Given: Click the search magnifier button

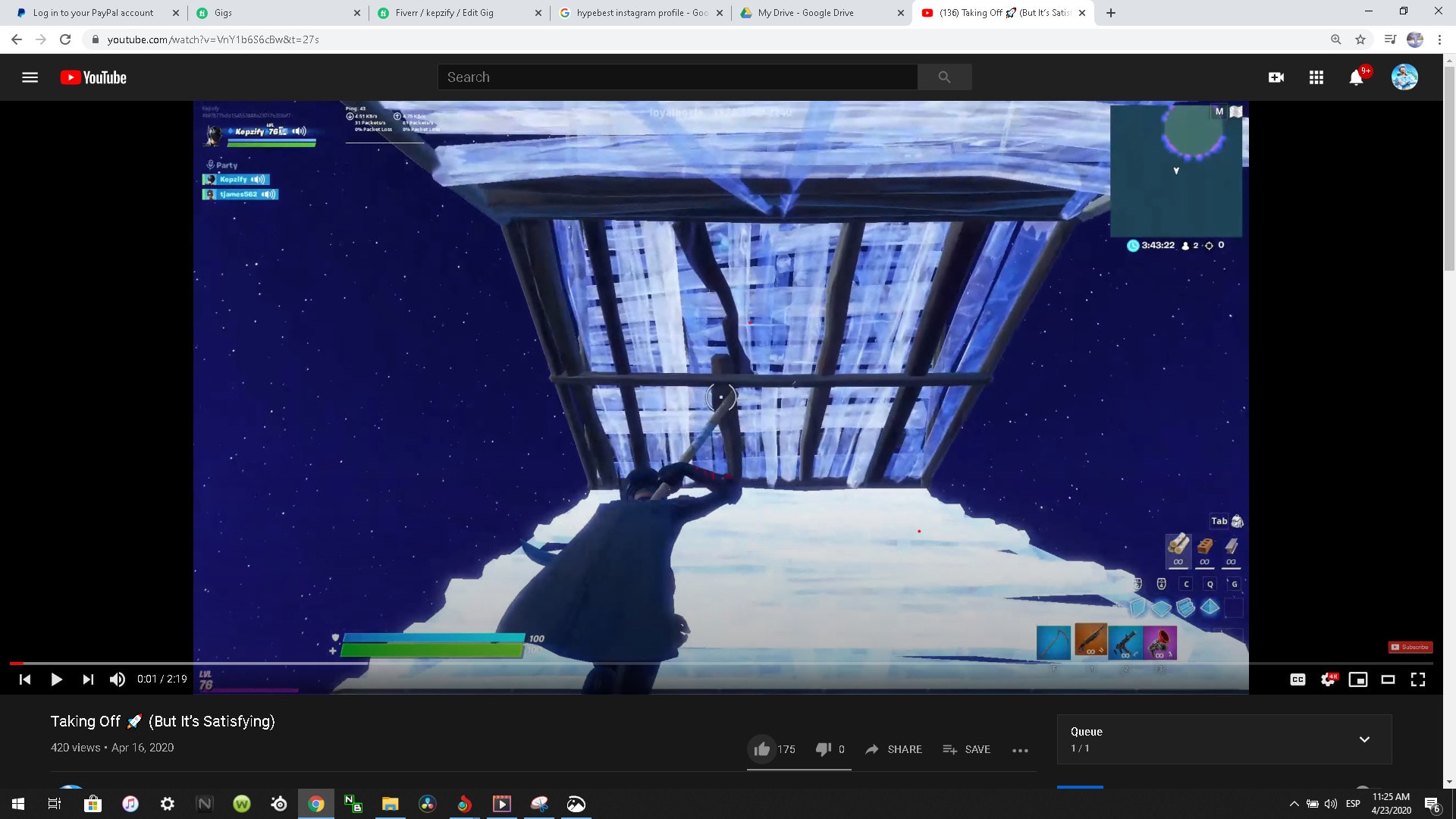Looking at the screenshot, I should point(944,77).
